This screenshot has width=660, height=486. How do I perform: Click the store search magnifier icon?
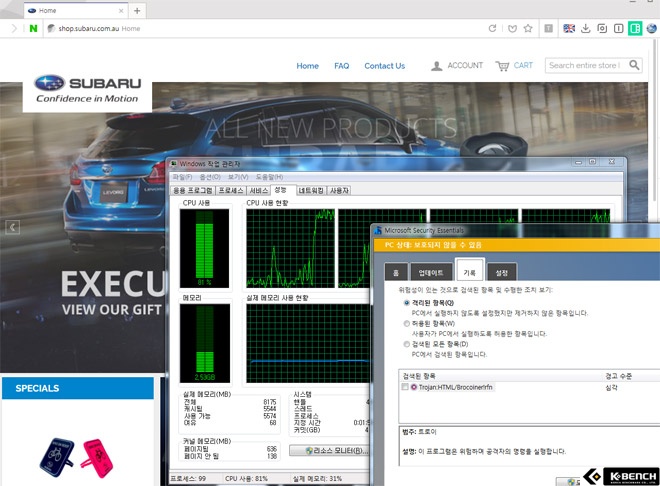[634, 65]
